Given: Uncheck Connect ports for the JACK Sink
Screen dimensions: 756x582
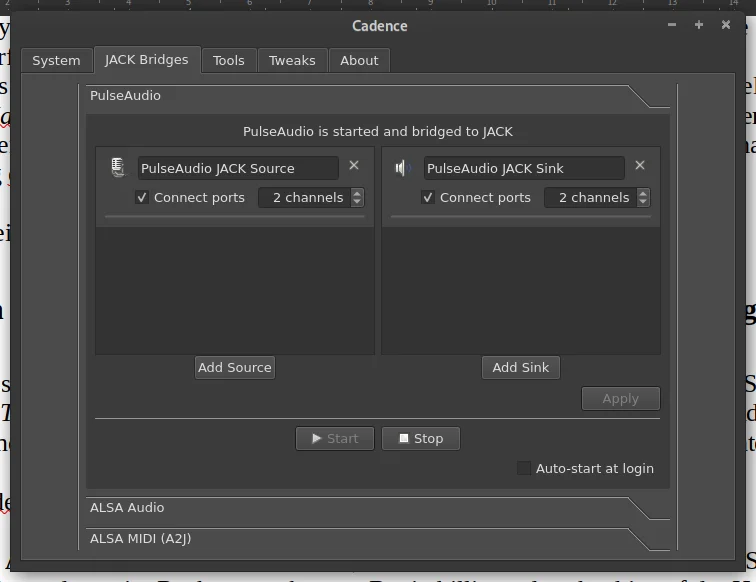Looking at the screenshot, I should (428, 197).
